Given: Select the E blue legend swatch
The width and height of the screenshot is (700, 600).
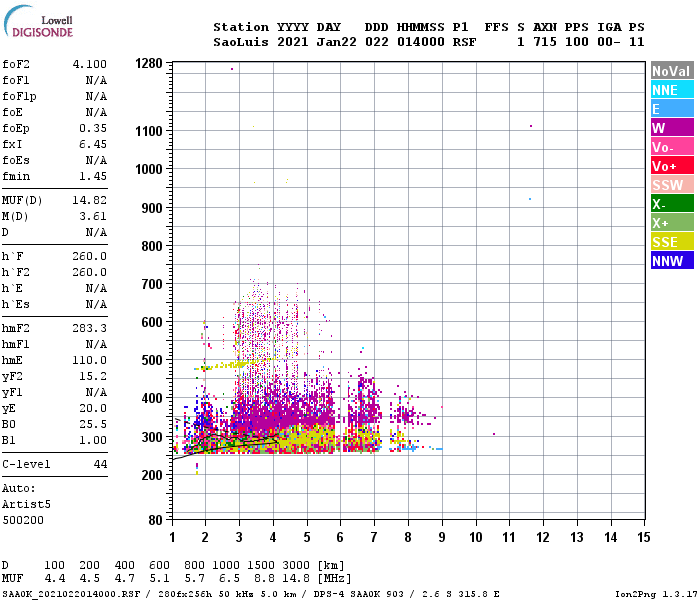Looking at the screenshot, I should (672, 109).
